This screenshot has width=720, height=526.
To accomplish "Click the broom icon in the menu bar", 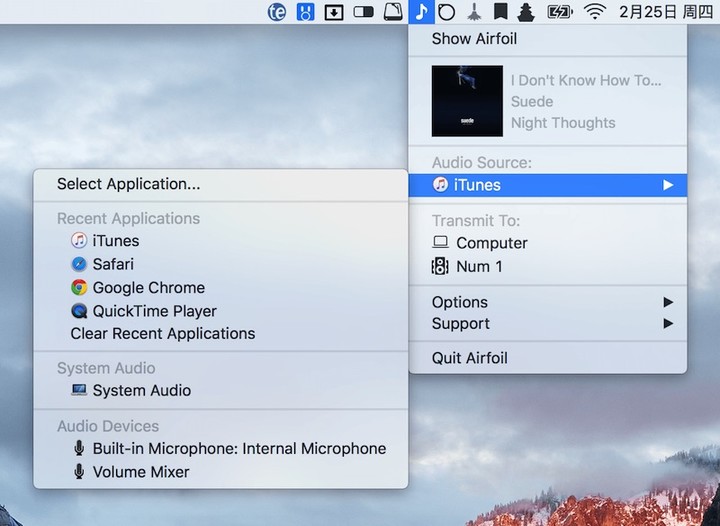I will click(475, 12).
